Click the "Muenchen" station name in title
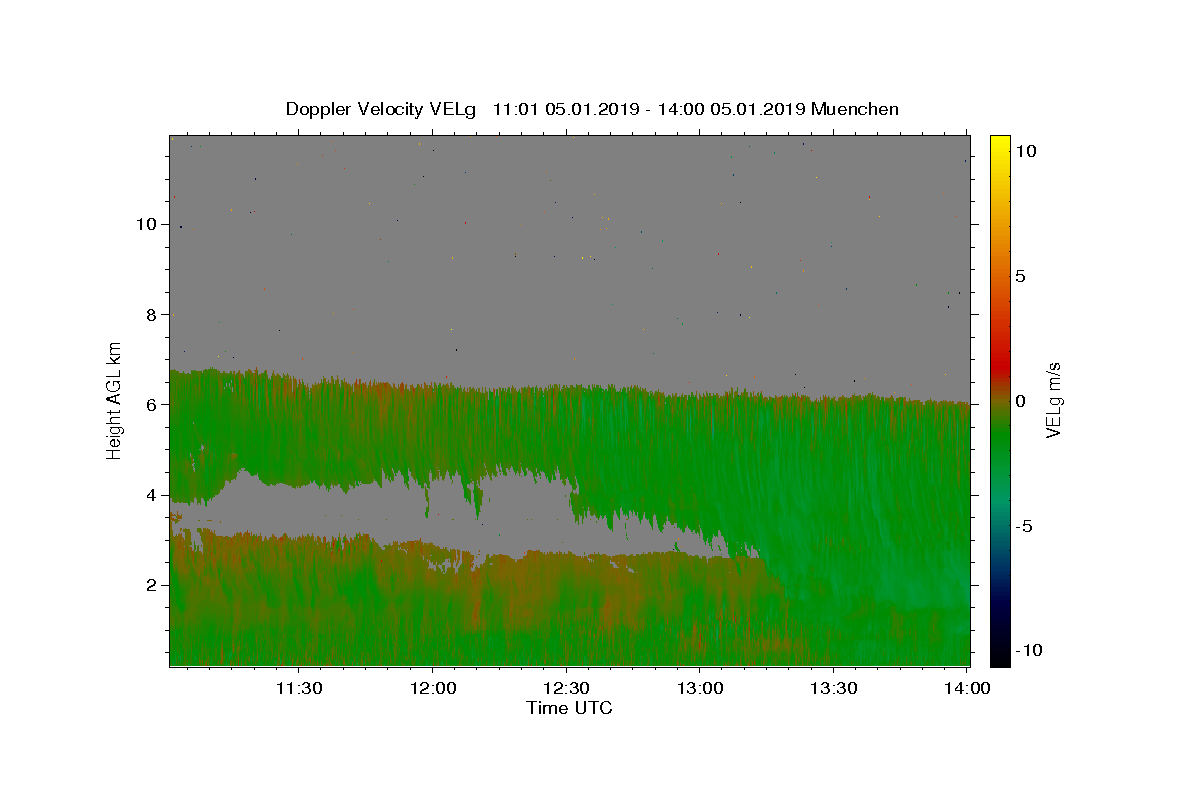Image resolution: width=1200 pixels, height=800 pixels. tap(855, 109)
